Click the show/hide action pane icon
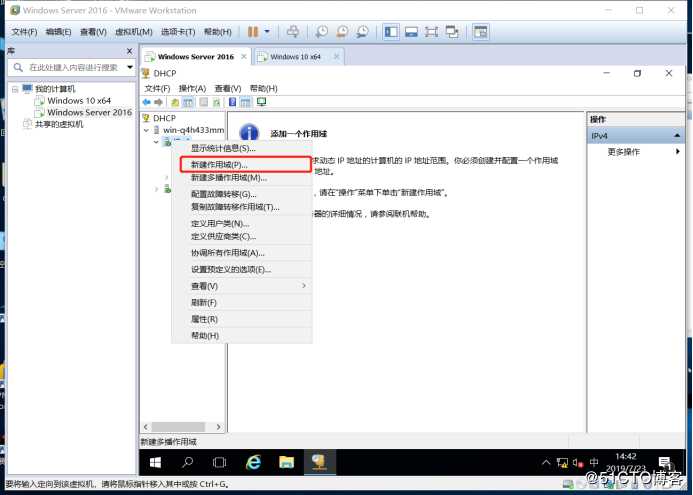 [x=245, y=103]
